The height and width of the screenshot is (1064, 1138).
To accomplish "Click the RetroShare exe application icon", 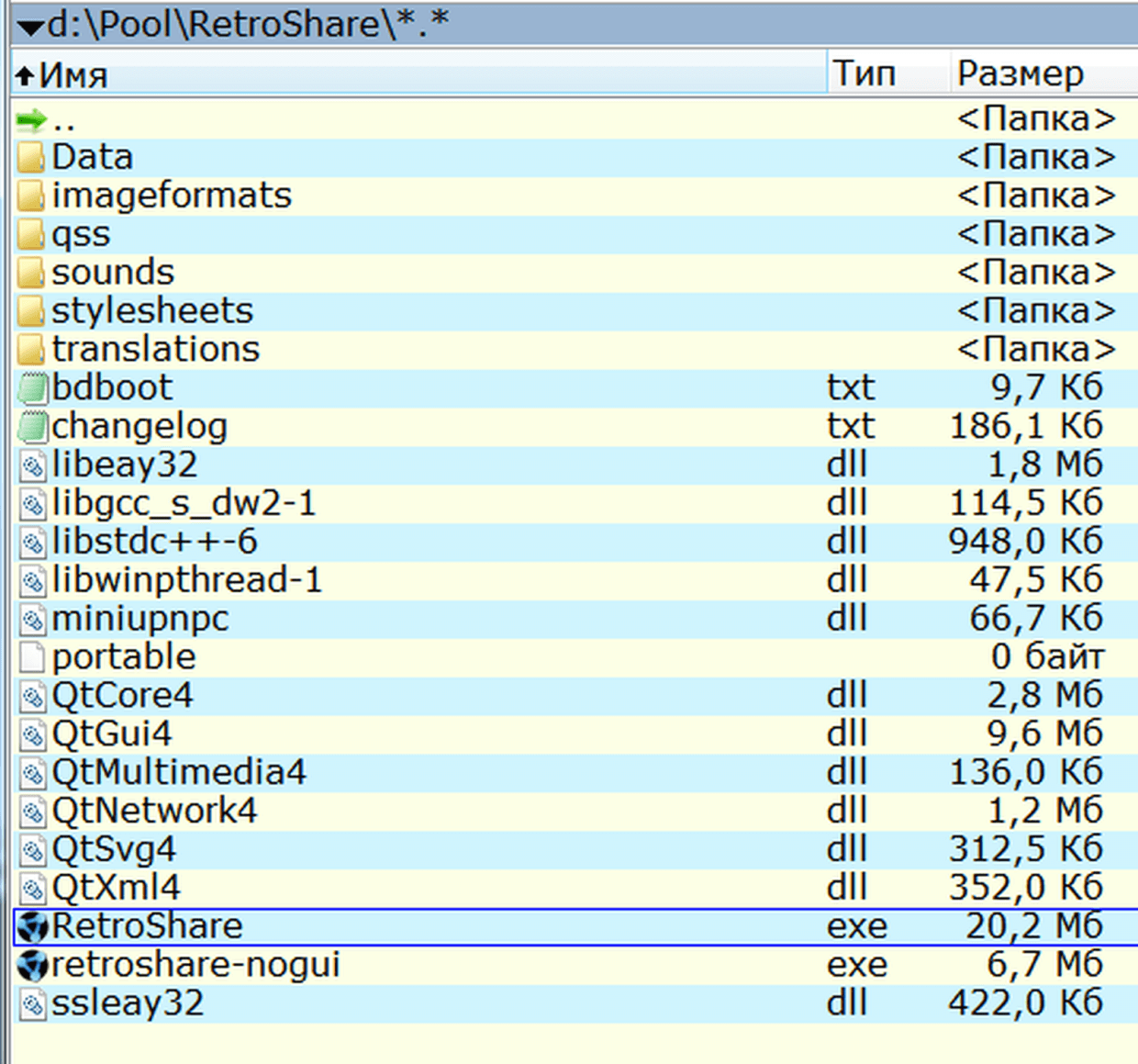I will [x=32, y=926].
